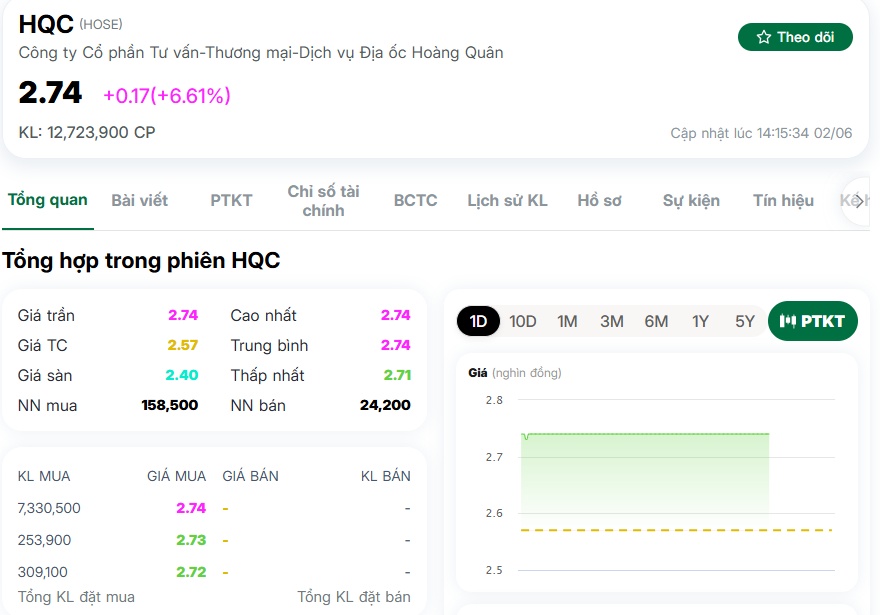This screenshot has width=880, height=615.
Task: Click the bid price 2.72
Action: coord(191,572)
